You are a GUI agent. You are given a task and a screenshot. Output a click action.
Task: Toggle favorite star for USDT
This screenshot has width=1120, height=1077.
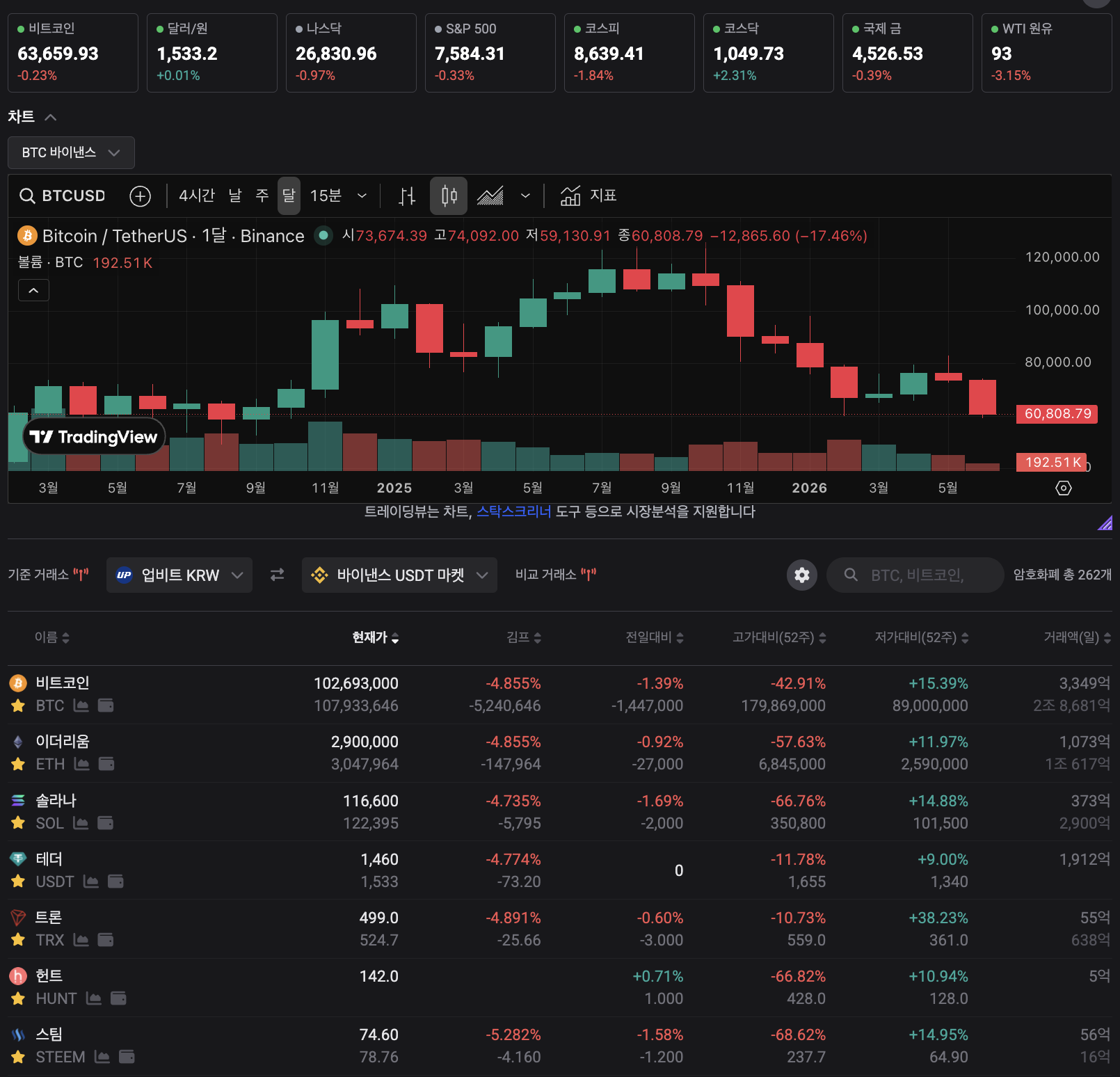pos(18,881)
